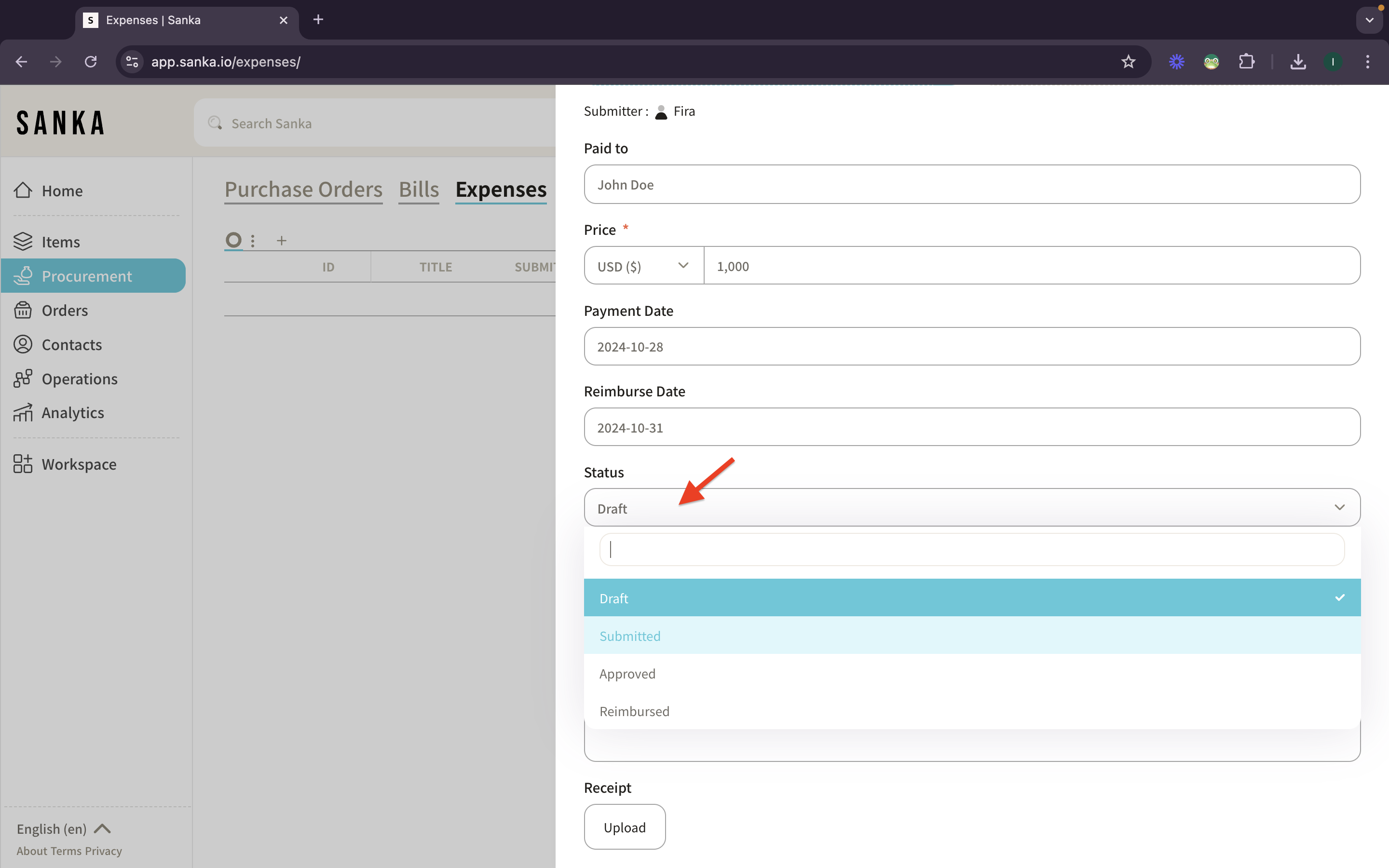
Task: Switch to Purchase Orders tab
Action: point(303,190)
